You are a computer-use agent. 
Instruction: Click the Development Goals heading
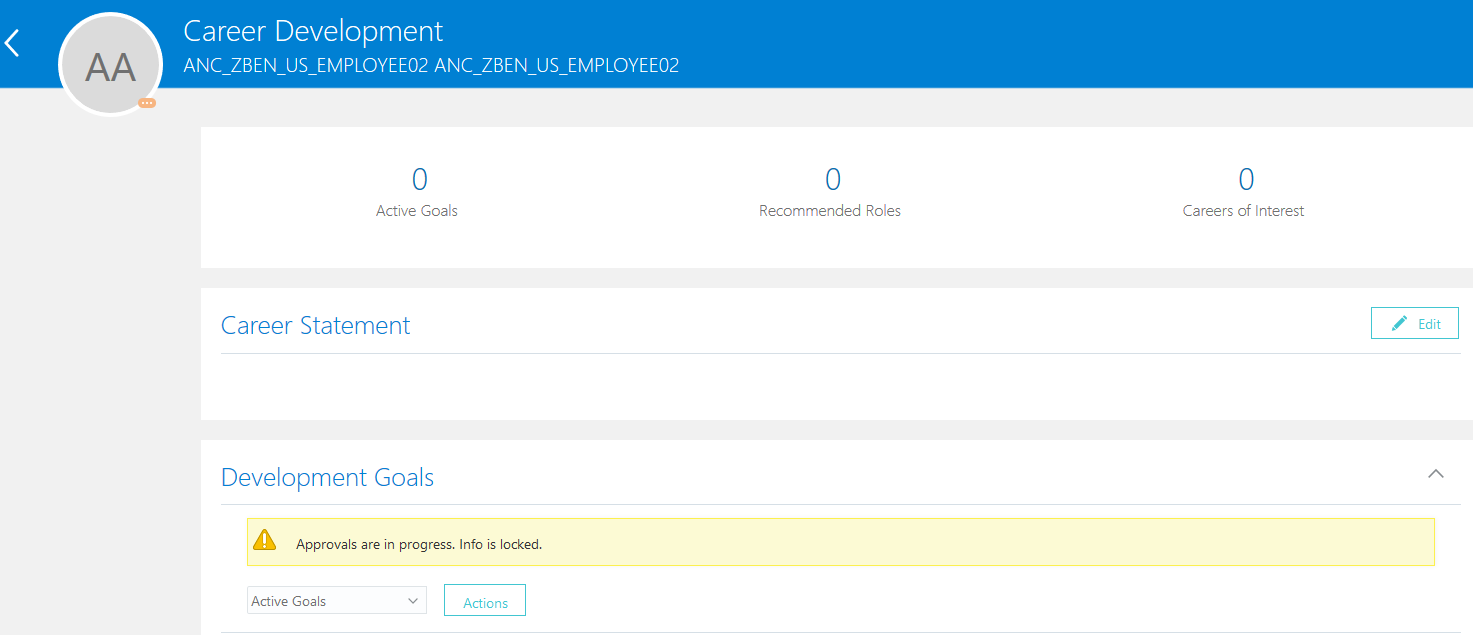click(327, 478)
